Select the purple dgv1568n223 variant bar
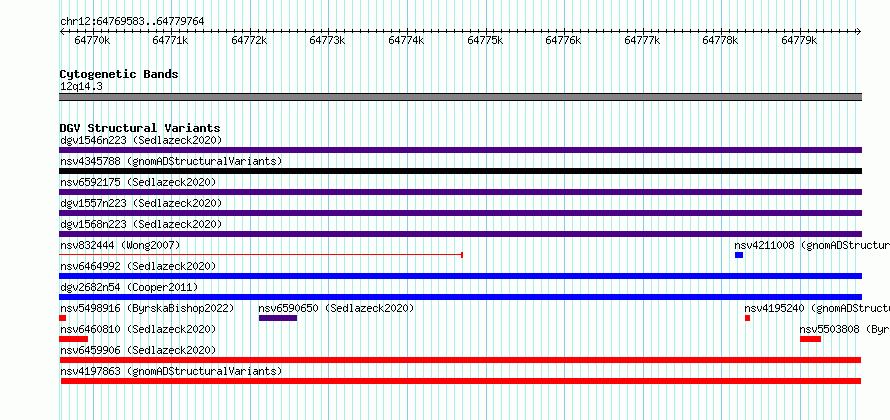890x420 pixels. [x=460, y=234]
